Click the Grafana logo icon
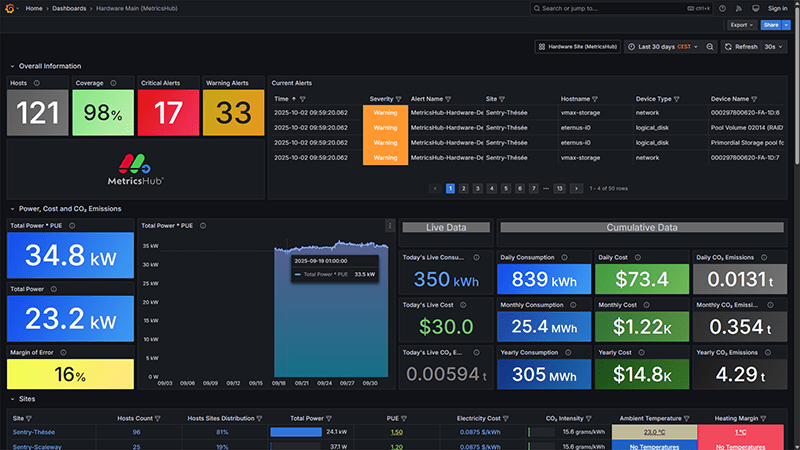This screenshot has height=450, width=800. 11,8
